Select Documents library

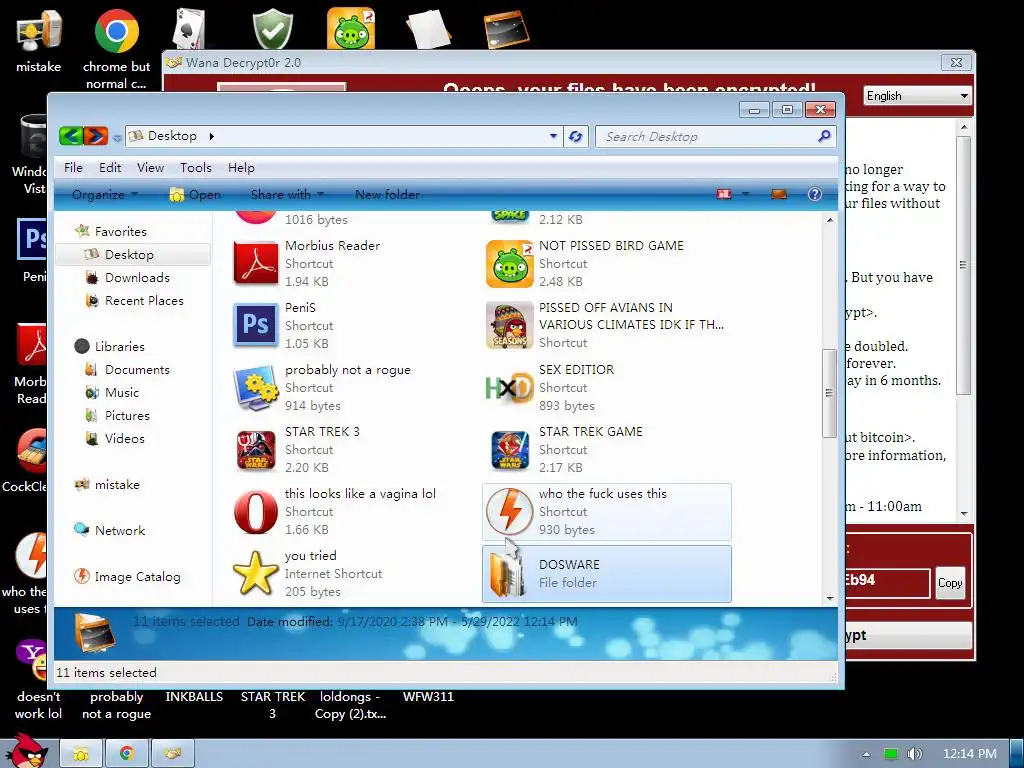[x=137, y=370]
